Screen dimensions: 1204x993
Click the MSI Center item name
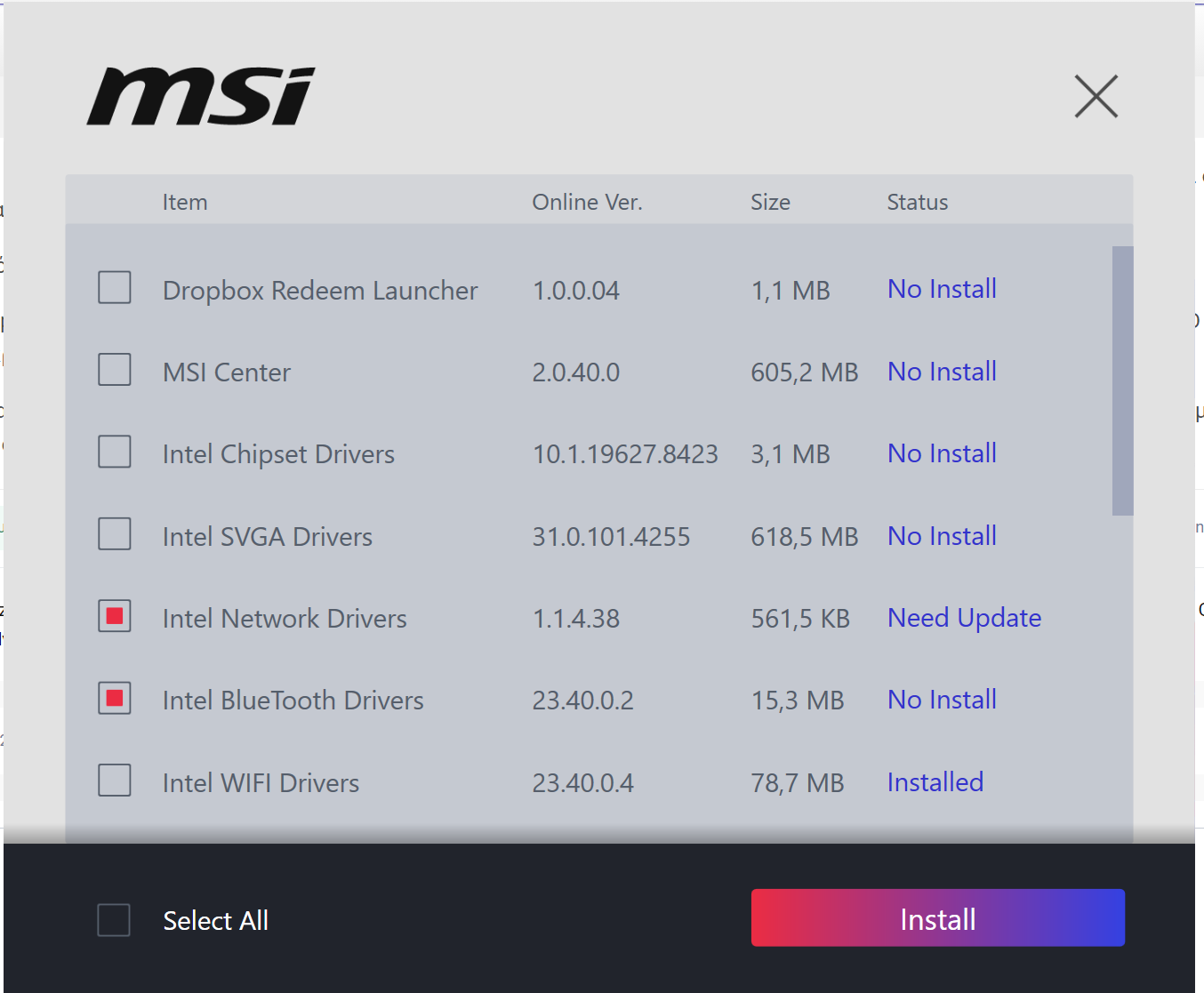tap(227, 372)
